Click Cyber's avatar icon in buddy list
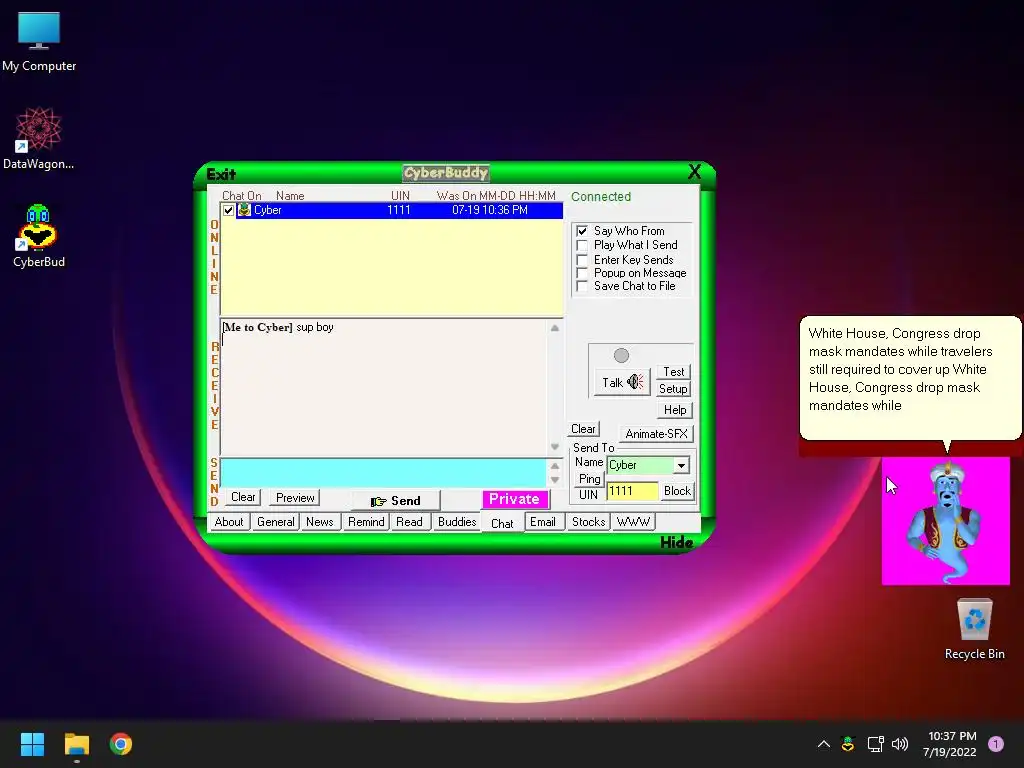Viewport: 1024px width, 768px height. pos(244,210)
